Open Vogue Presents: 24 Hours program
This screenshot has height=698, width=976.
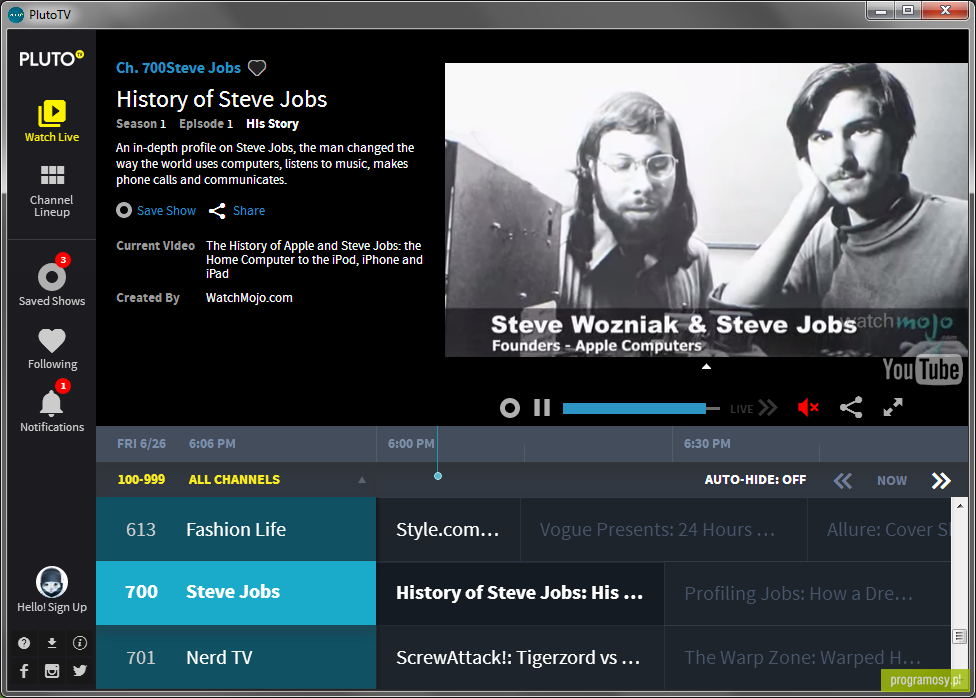tap(664, 529)
